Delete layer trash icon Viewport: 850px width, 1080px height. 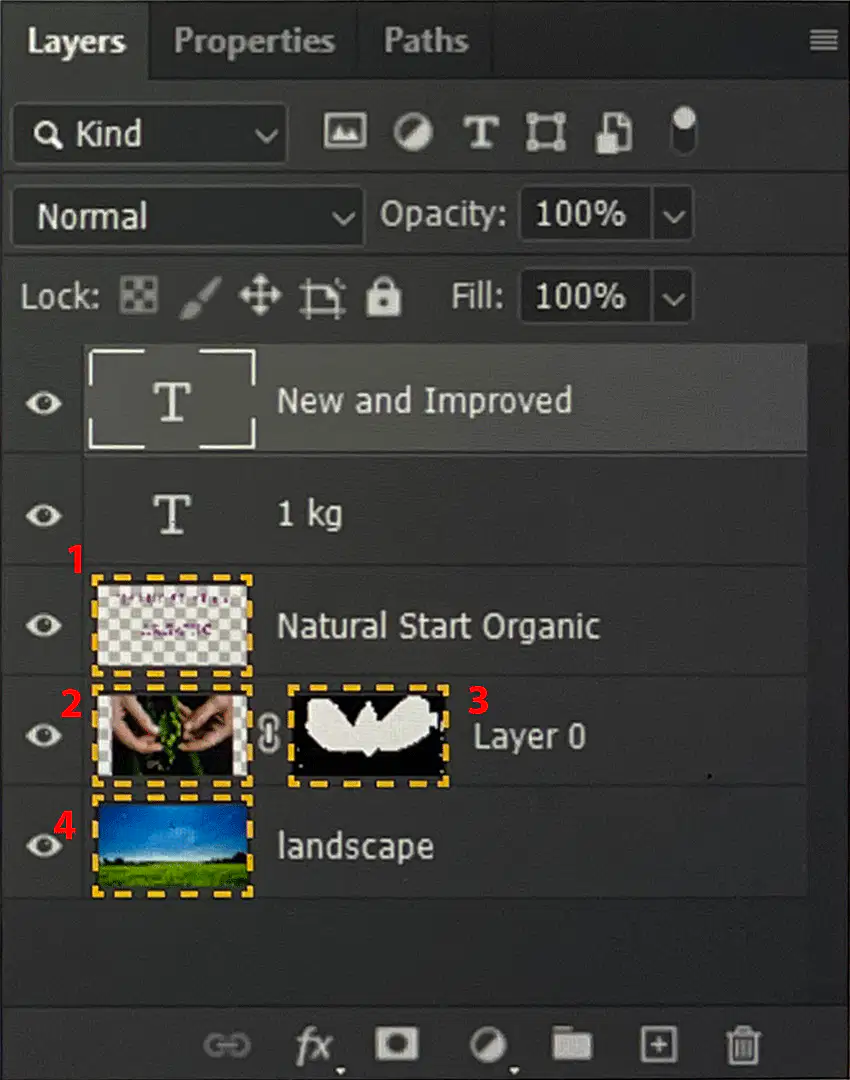coord(743,1045)
